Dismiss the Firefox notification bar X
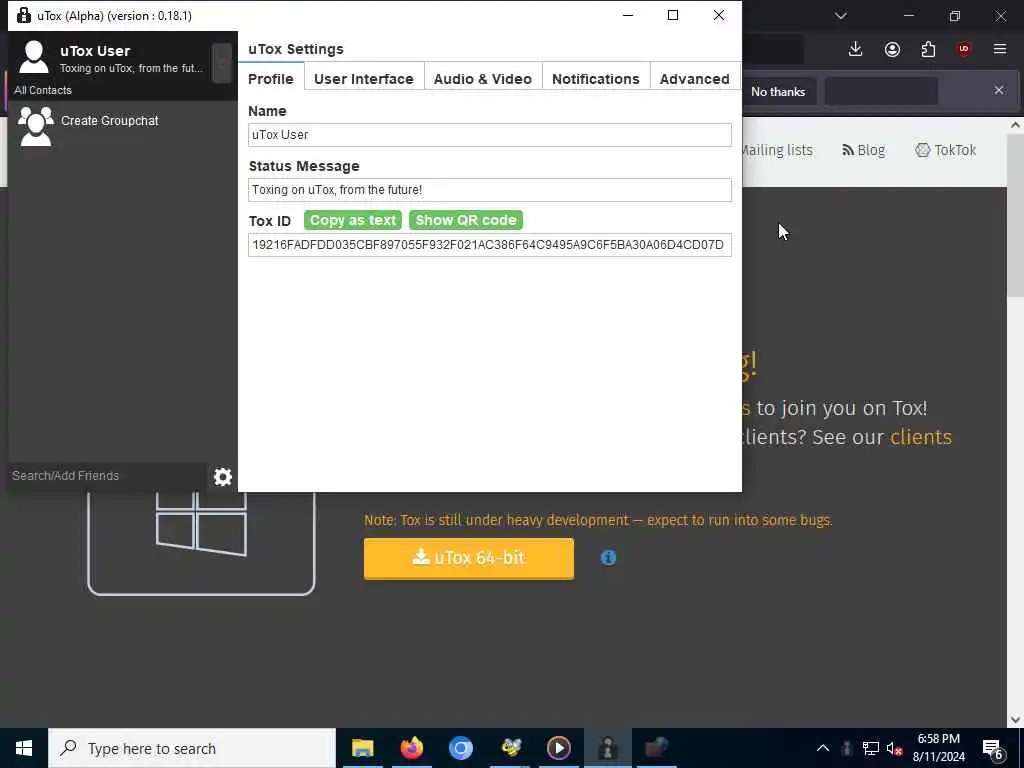The width and height of the screenshot is (1024, 768). click(x=999, y=90)
